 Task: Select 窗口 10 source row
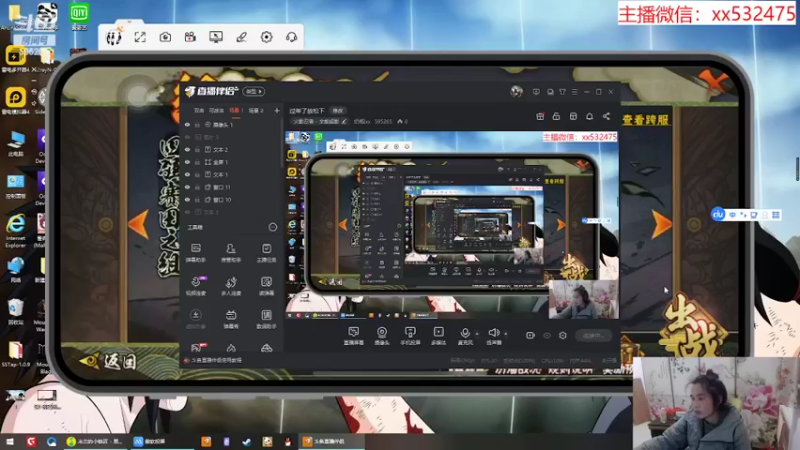click(x=232, y=199)
